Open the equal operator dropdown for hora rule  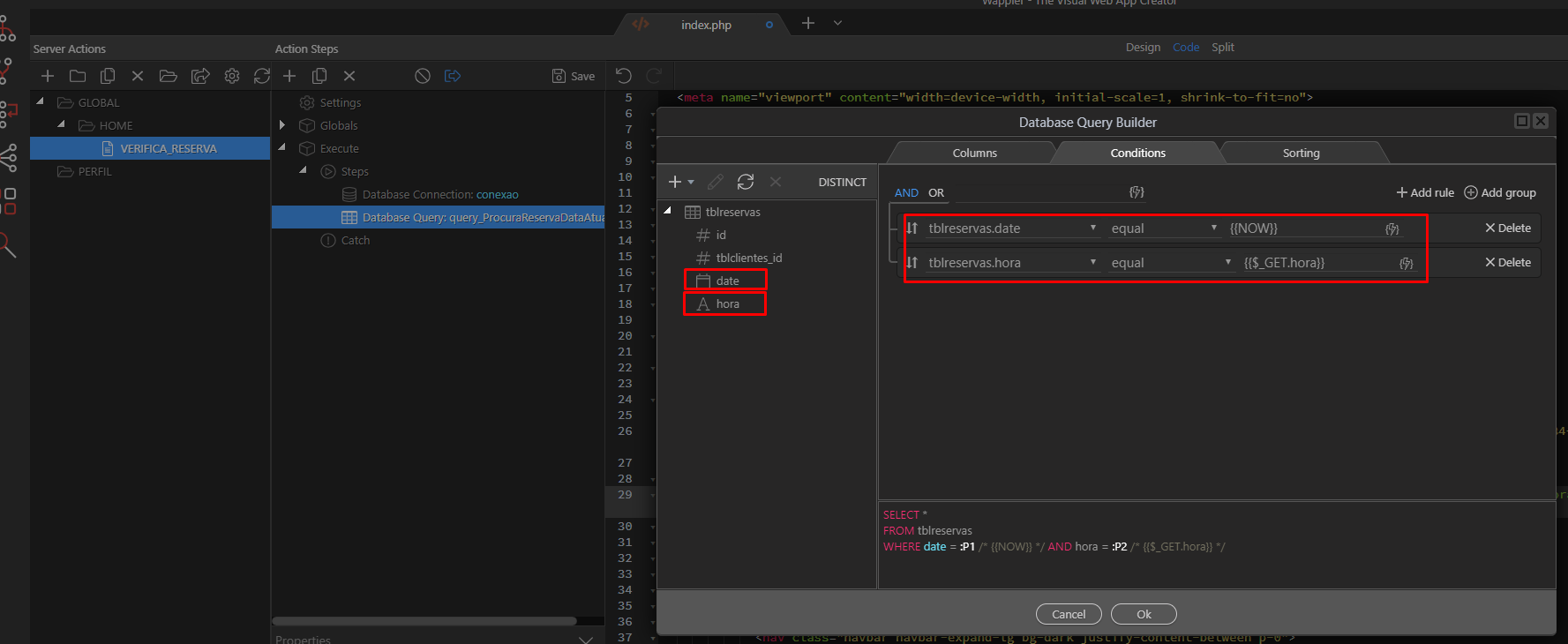click(x=1170, y=263)
